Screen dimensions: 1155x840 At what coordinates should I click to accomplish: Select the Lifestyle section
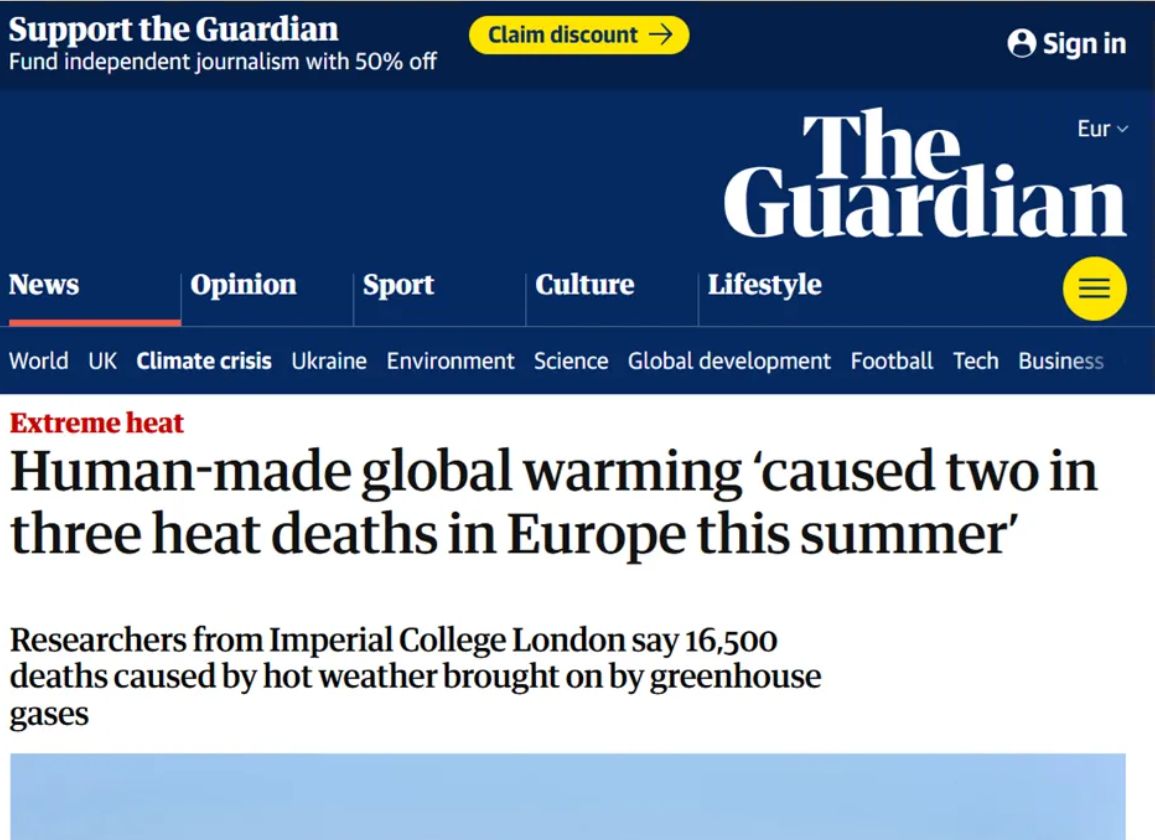764,285
